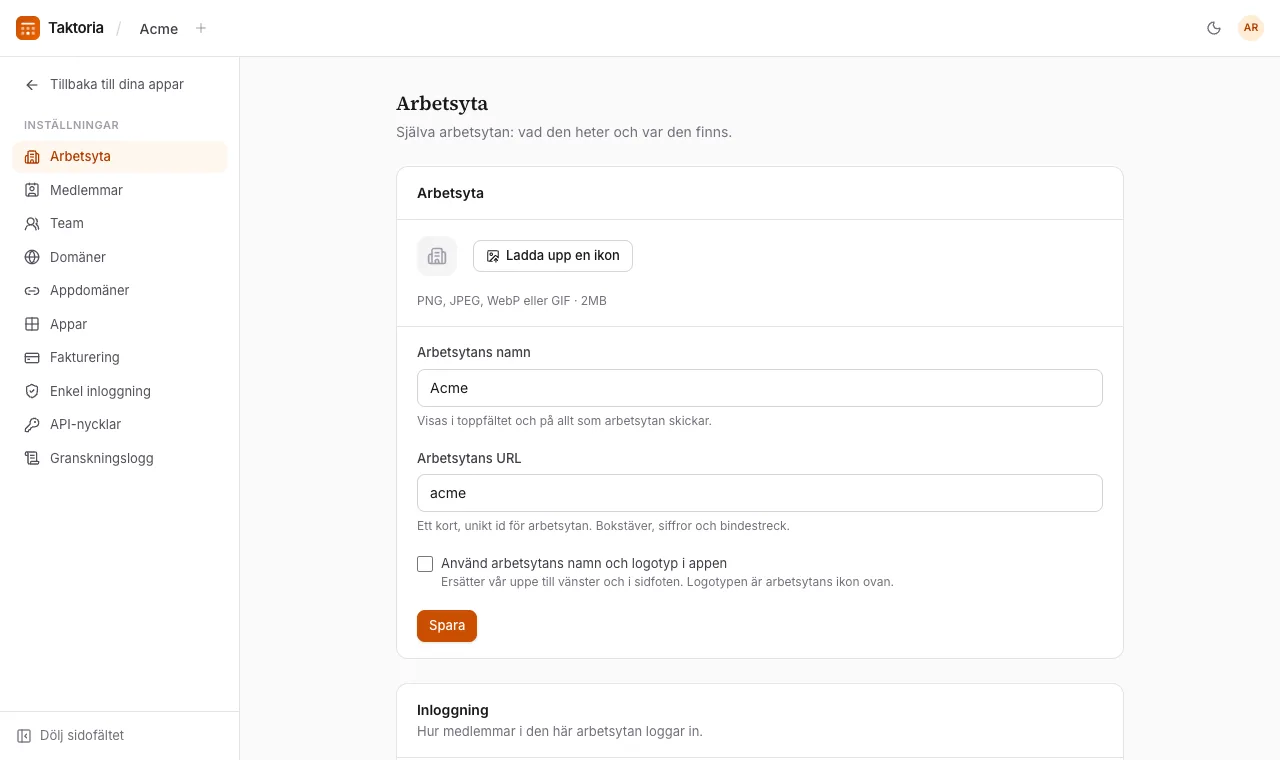Click the Appdomäner link icon

[32, 291]
